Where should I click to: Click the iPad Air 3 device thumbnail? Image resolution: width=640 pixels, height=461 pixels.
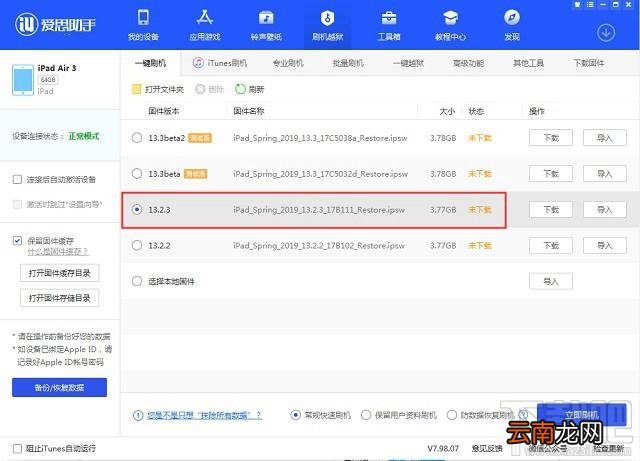click(x=23, y=80)
